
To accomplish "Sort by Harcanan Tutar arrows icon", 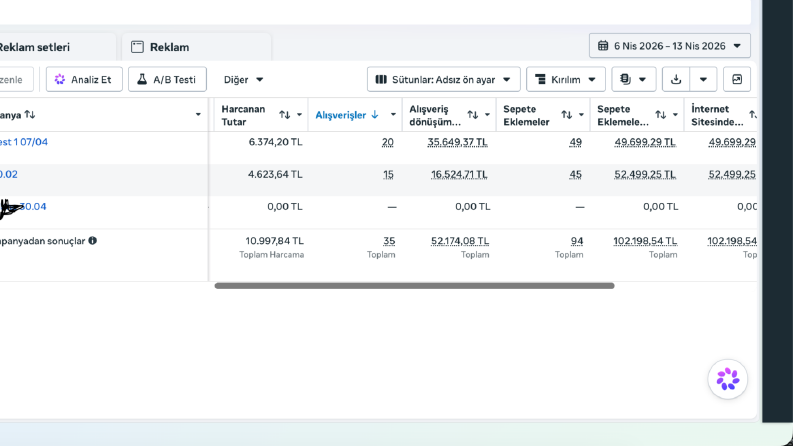I will 285,115.
